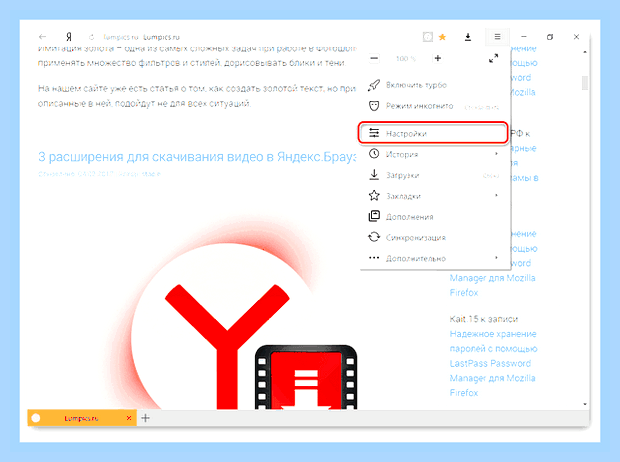Open 'Дополнения' extensions menu item
Image resolution: width=620 pixels, height=462 pixels.
[x=433, y=217]
